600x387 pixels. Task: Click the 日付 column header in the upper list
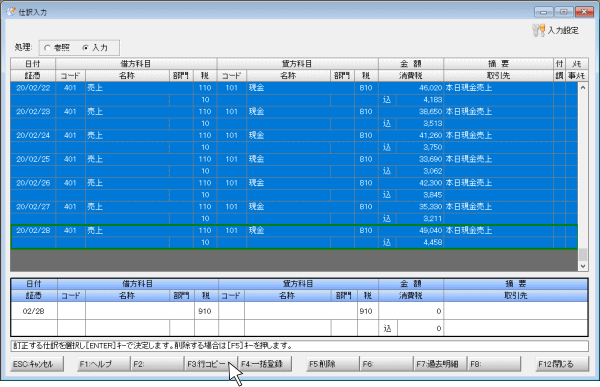coord(33,64)
